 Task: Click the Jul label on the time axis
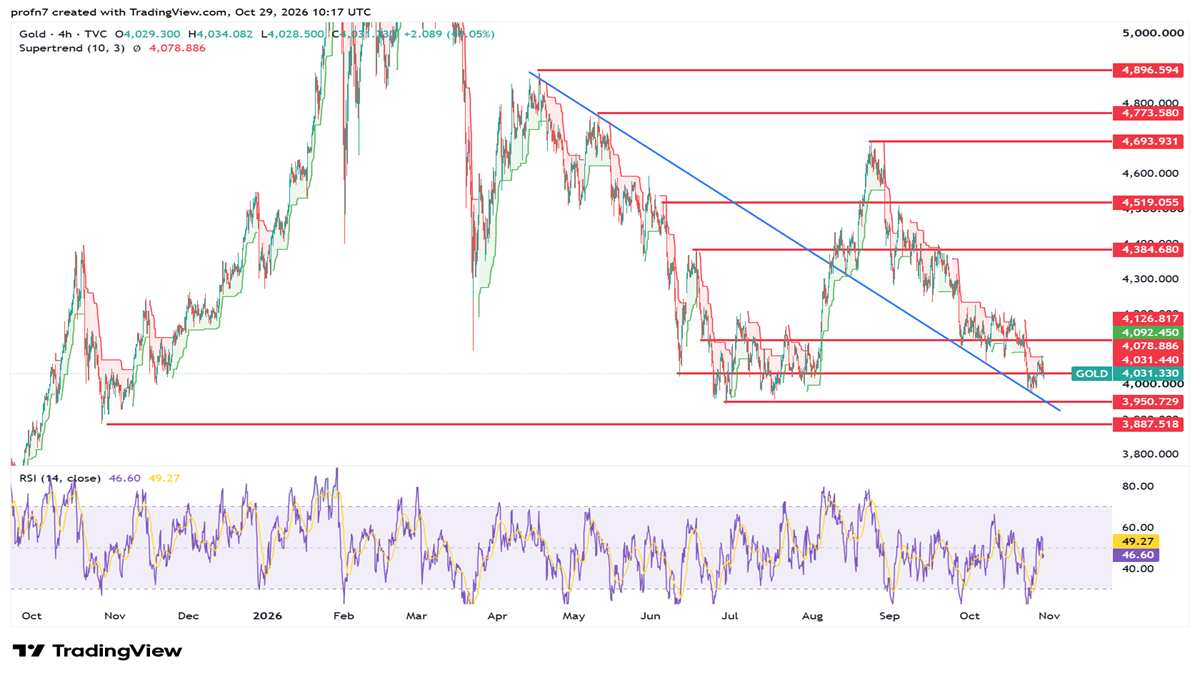point(729,616)
